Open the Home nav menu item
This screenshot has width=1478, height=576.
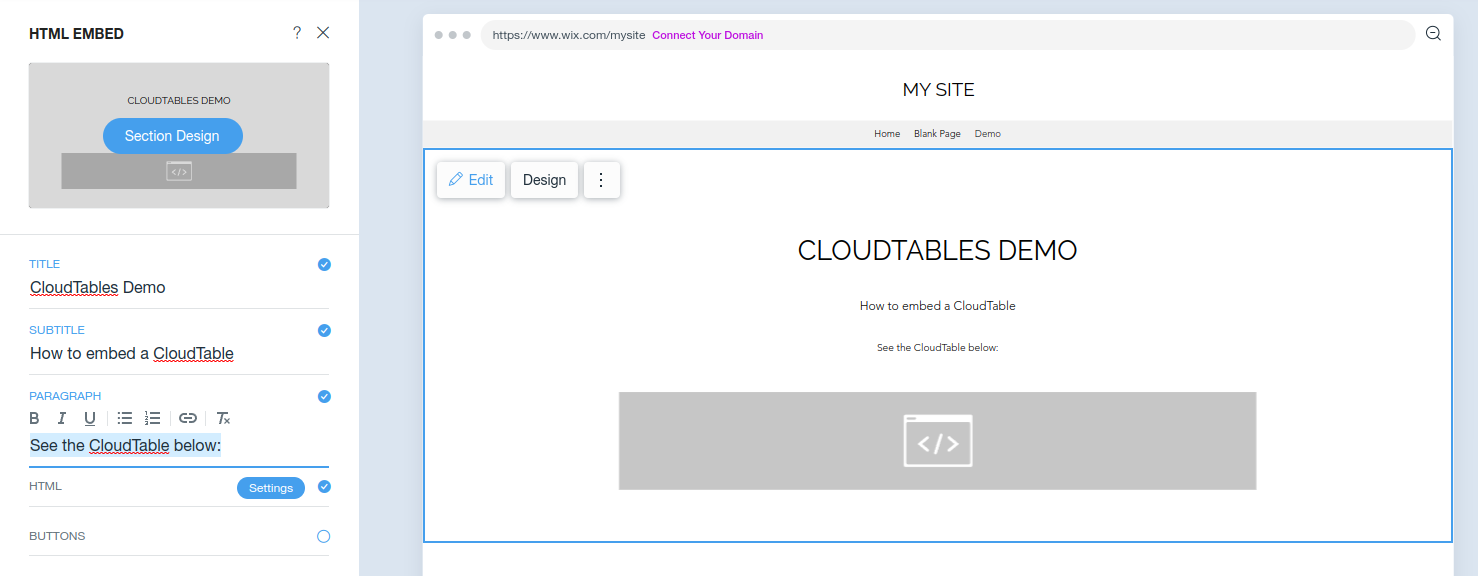(887, 134)
